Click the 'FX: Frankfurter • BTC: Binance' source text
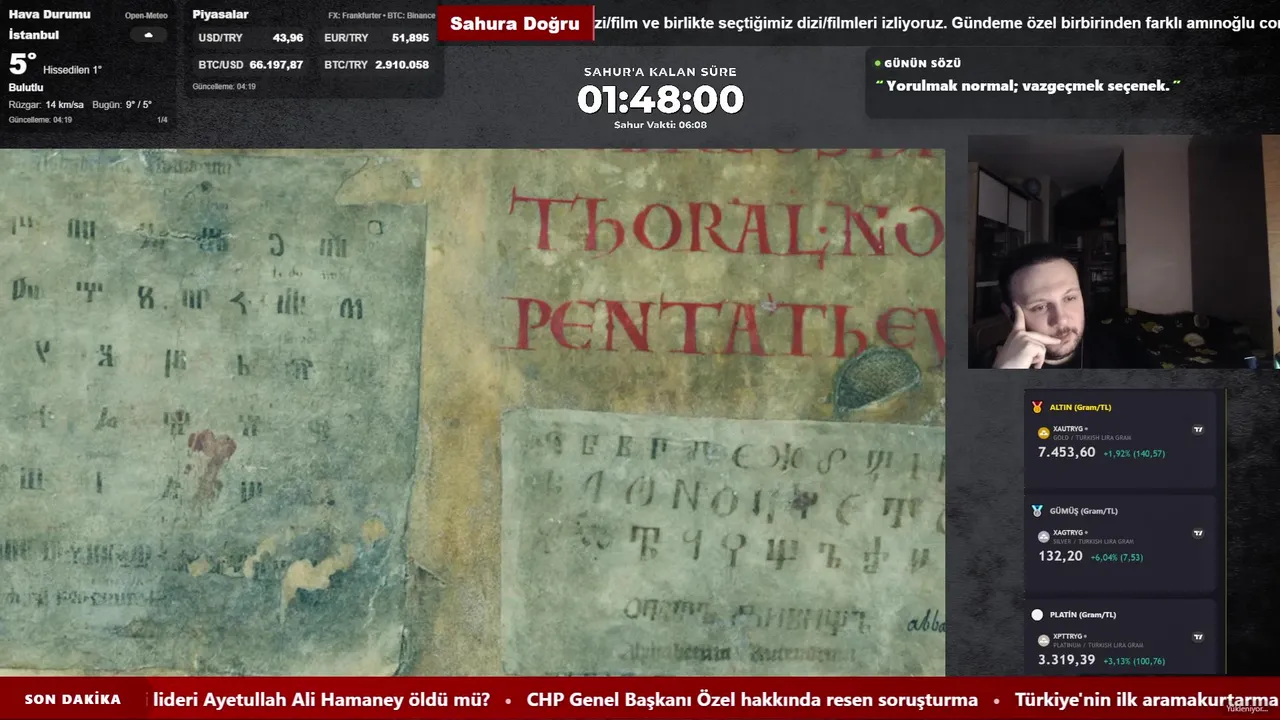Screen dimensions: 1280x720 click(x=382, y=16)
